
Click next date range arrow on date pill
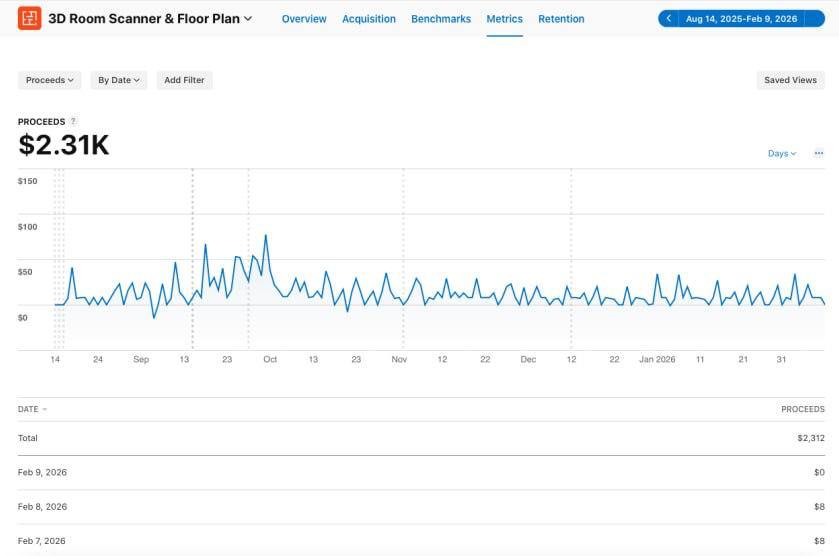pos(815,19)
